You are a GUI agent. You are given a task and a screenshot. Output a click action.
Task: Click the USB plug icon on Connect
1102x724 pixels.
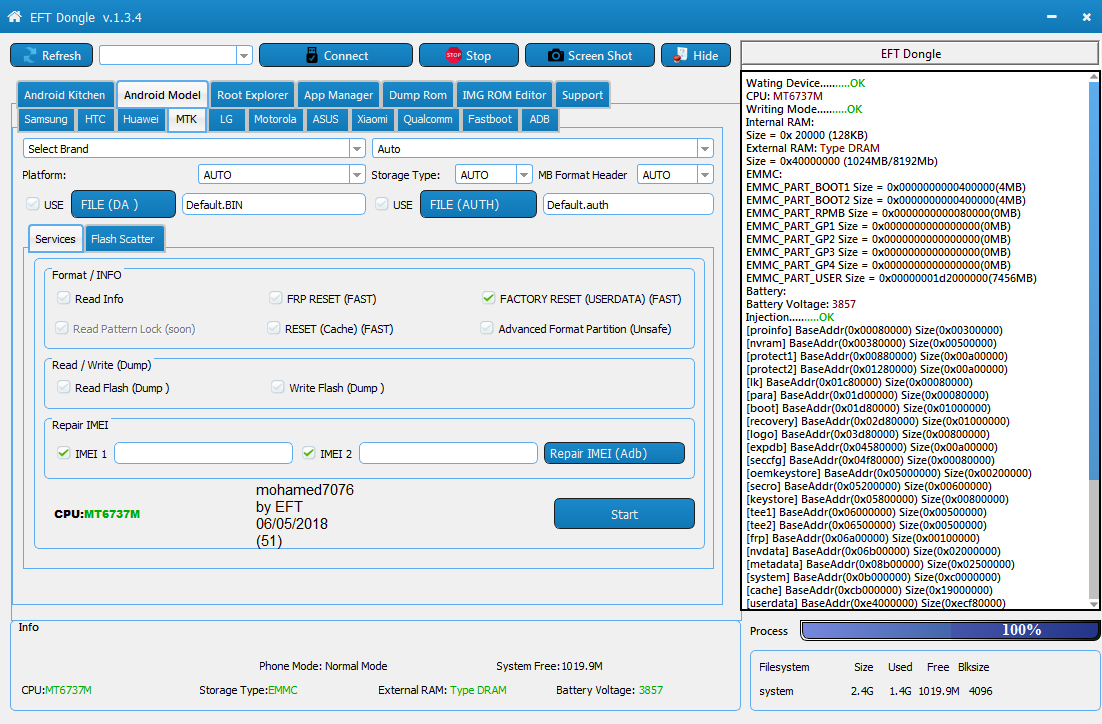[x=312, y=56]
